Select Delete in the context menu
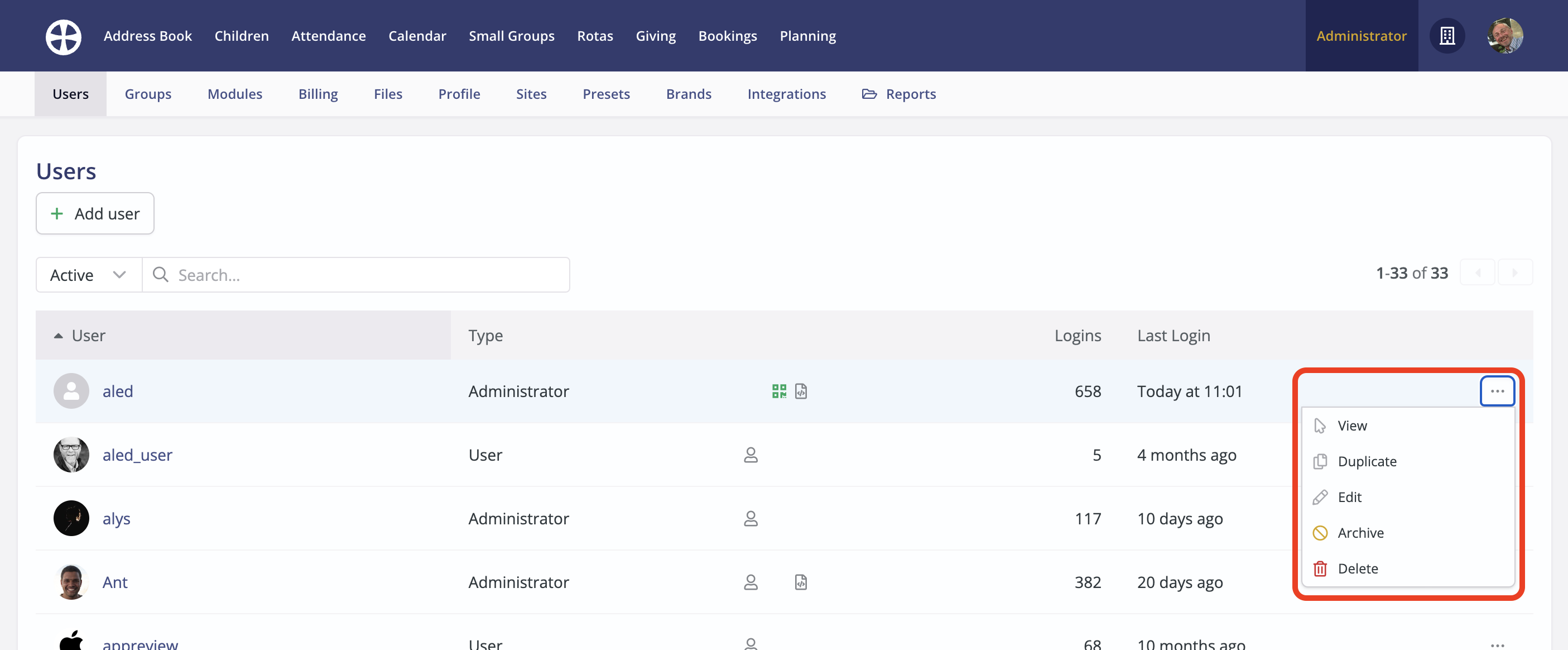 coord(1358,568)
